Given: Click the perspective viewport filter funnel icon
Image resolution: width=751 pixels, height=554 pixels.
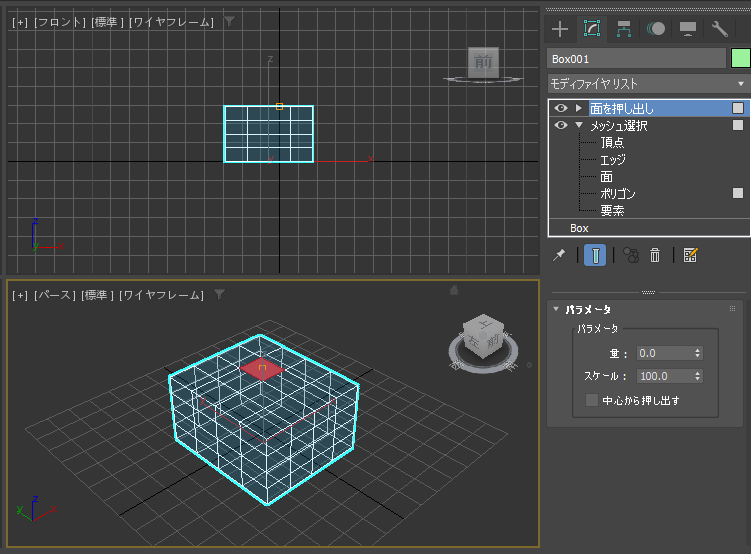Looking at the screenshot, I should pos(219,294).
